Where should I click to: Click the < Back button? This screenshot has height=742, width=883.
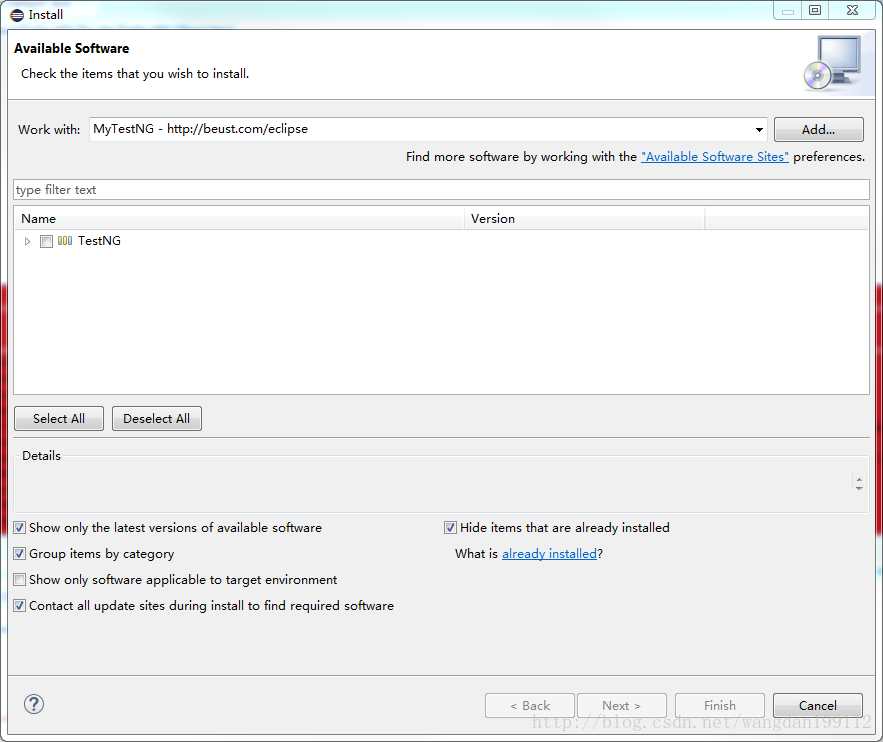(530, 705)
